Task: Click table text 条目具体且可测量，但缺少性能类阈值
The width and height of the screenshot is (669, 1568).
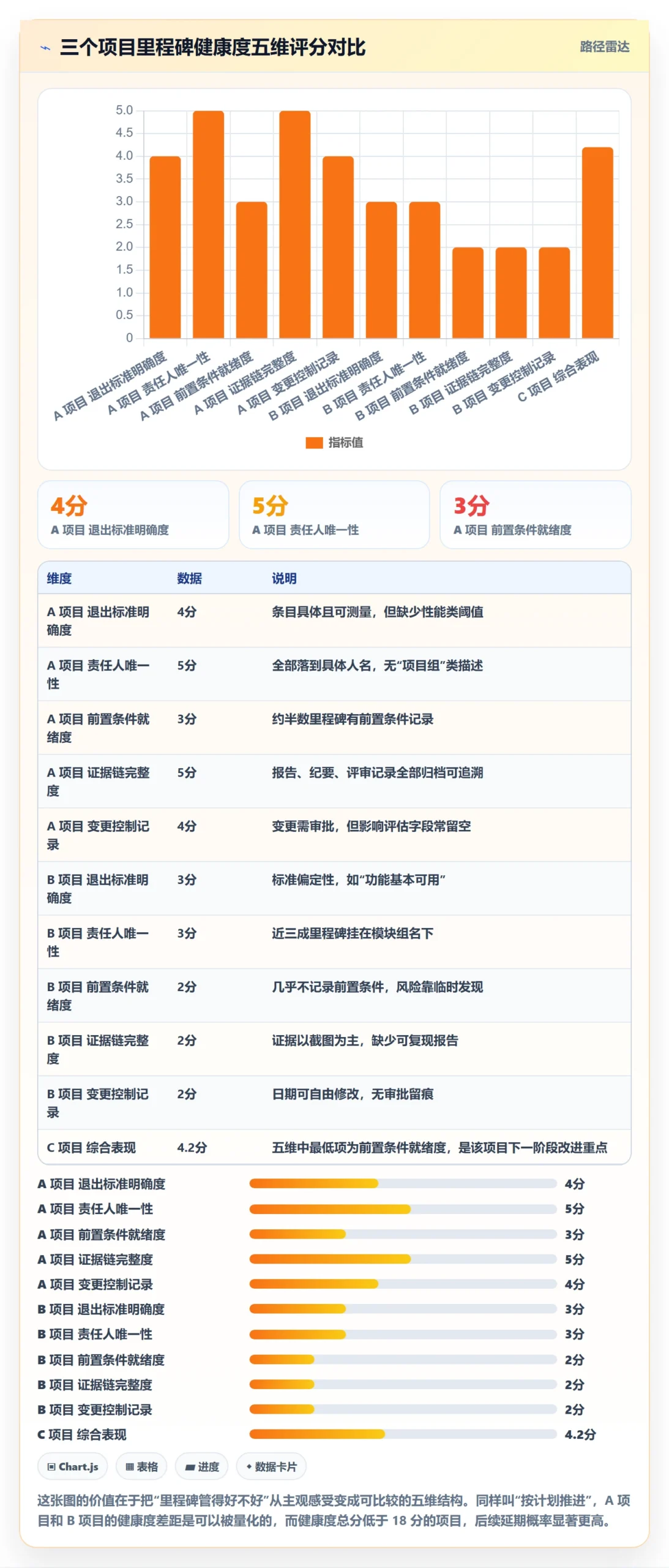Action: coord(378,612)
